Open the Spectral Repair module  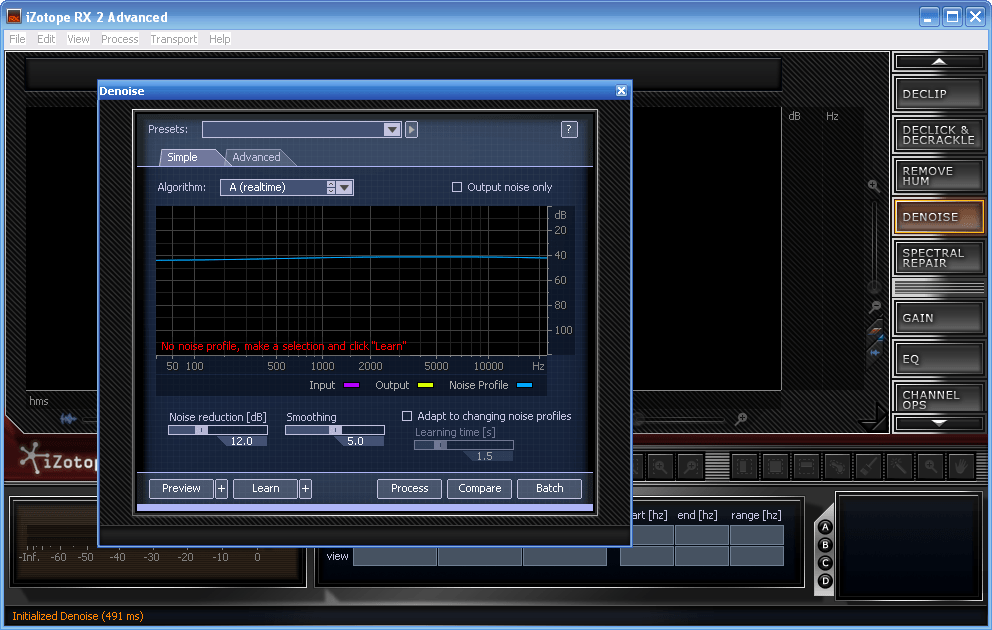[x=939, y=257]
